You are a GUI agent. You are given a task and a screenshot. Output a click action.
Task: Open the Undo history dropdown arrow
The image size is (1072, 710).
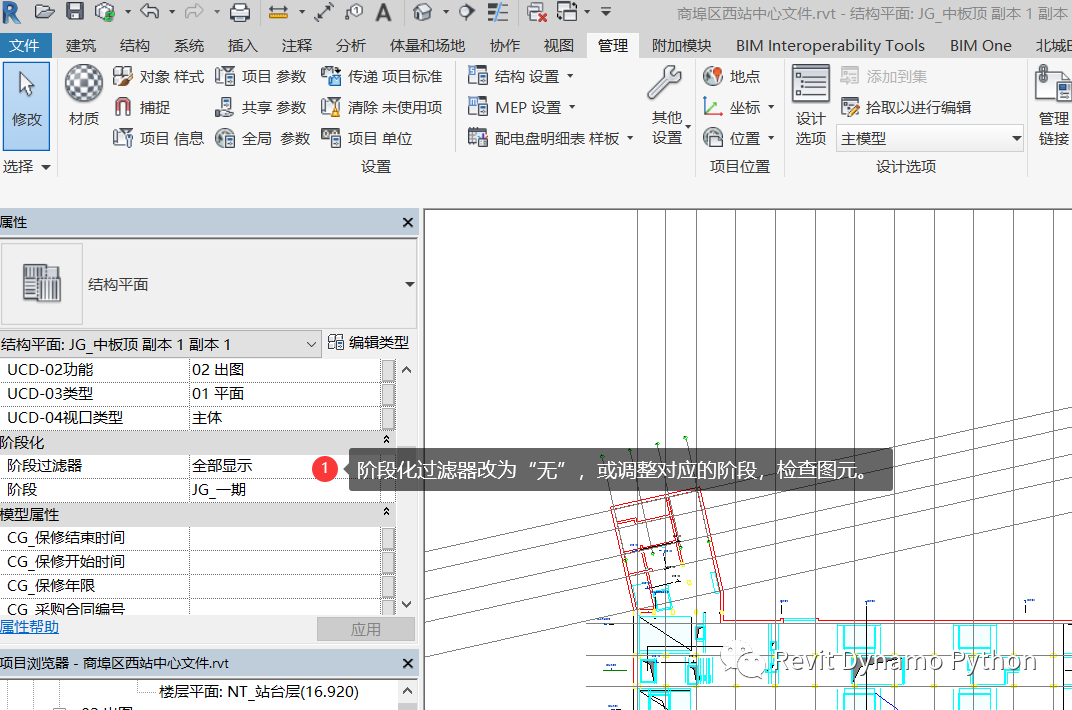tap(172, 12)
